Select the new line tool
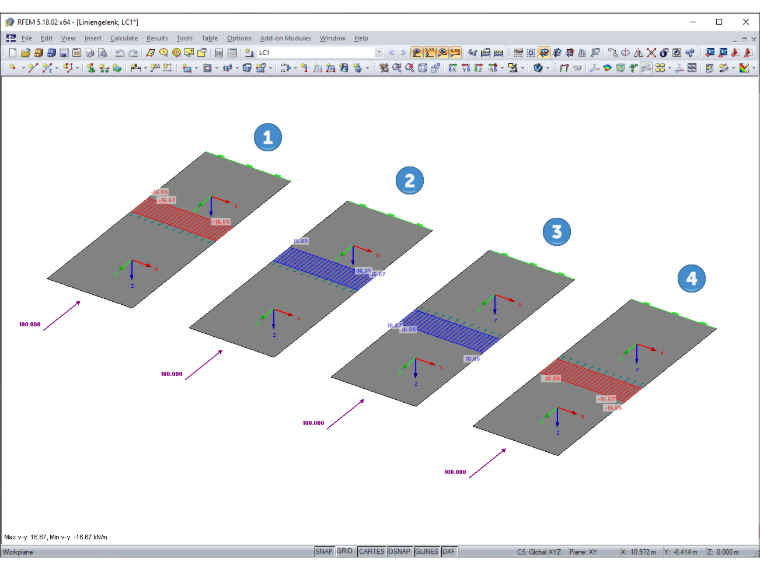Image resolution: width=760 pixels, height=570 pixels. (x=32, y=68)
